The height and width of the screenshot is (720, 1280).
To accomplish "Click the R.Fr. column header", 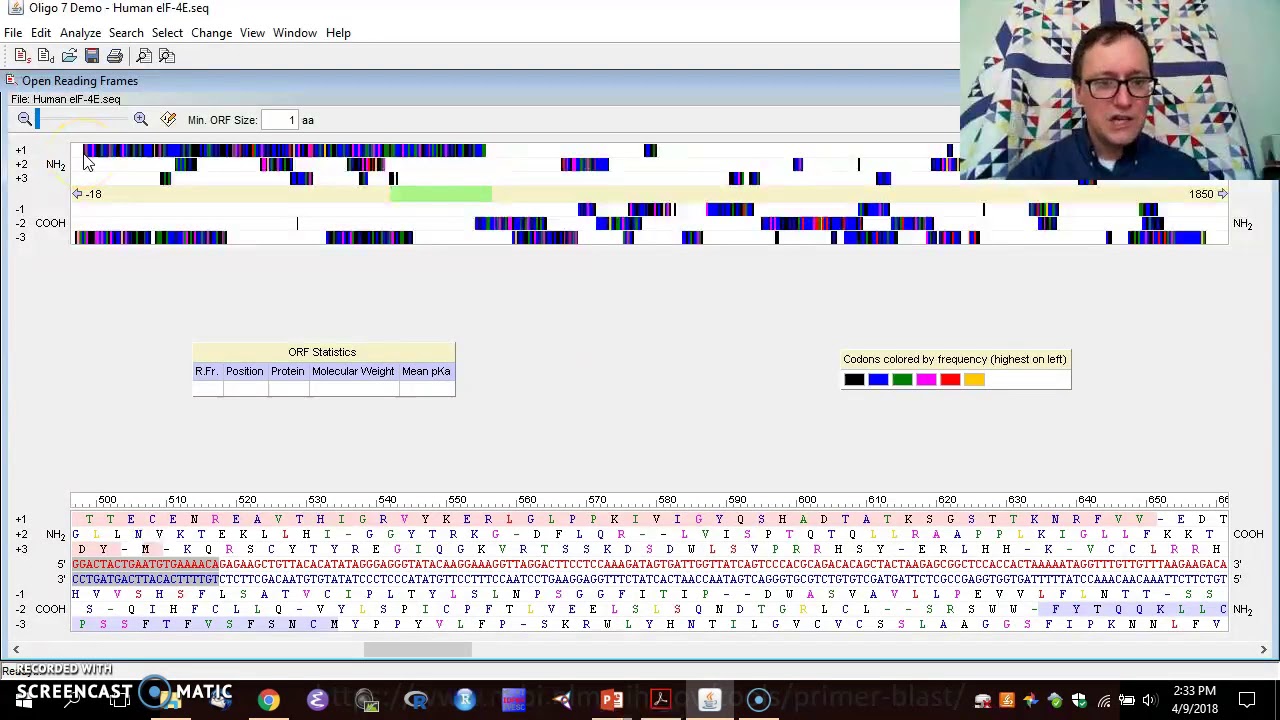I will click(206, 371).
